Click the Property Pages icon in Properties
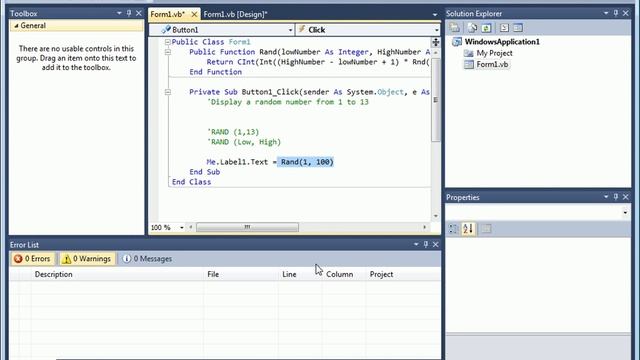640x360 pixels. 486,229
